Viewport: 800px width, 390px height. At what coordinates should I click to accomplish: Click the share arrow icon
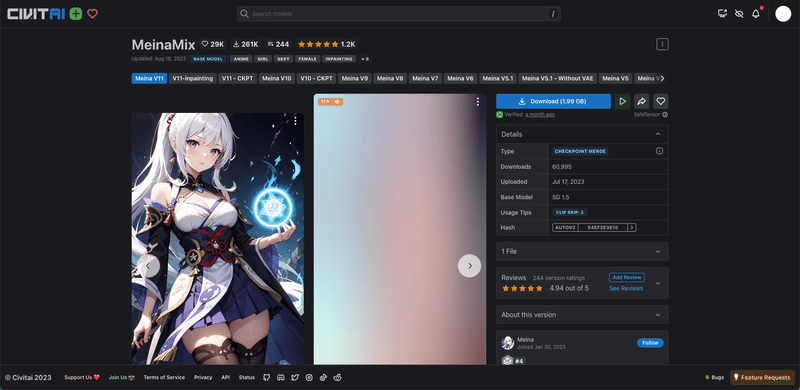(642, 101)
